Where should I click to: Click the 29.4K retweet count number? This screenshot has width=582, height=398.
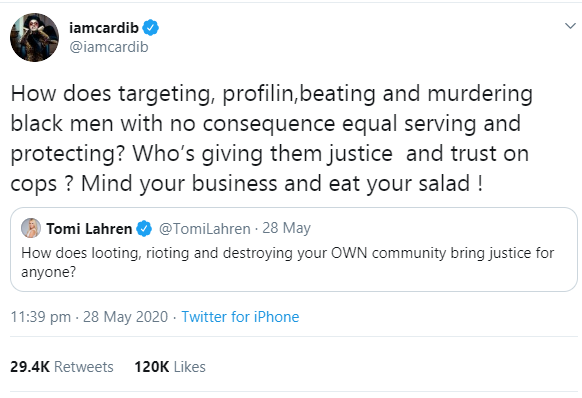point(30,366)
